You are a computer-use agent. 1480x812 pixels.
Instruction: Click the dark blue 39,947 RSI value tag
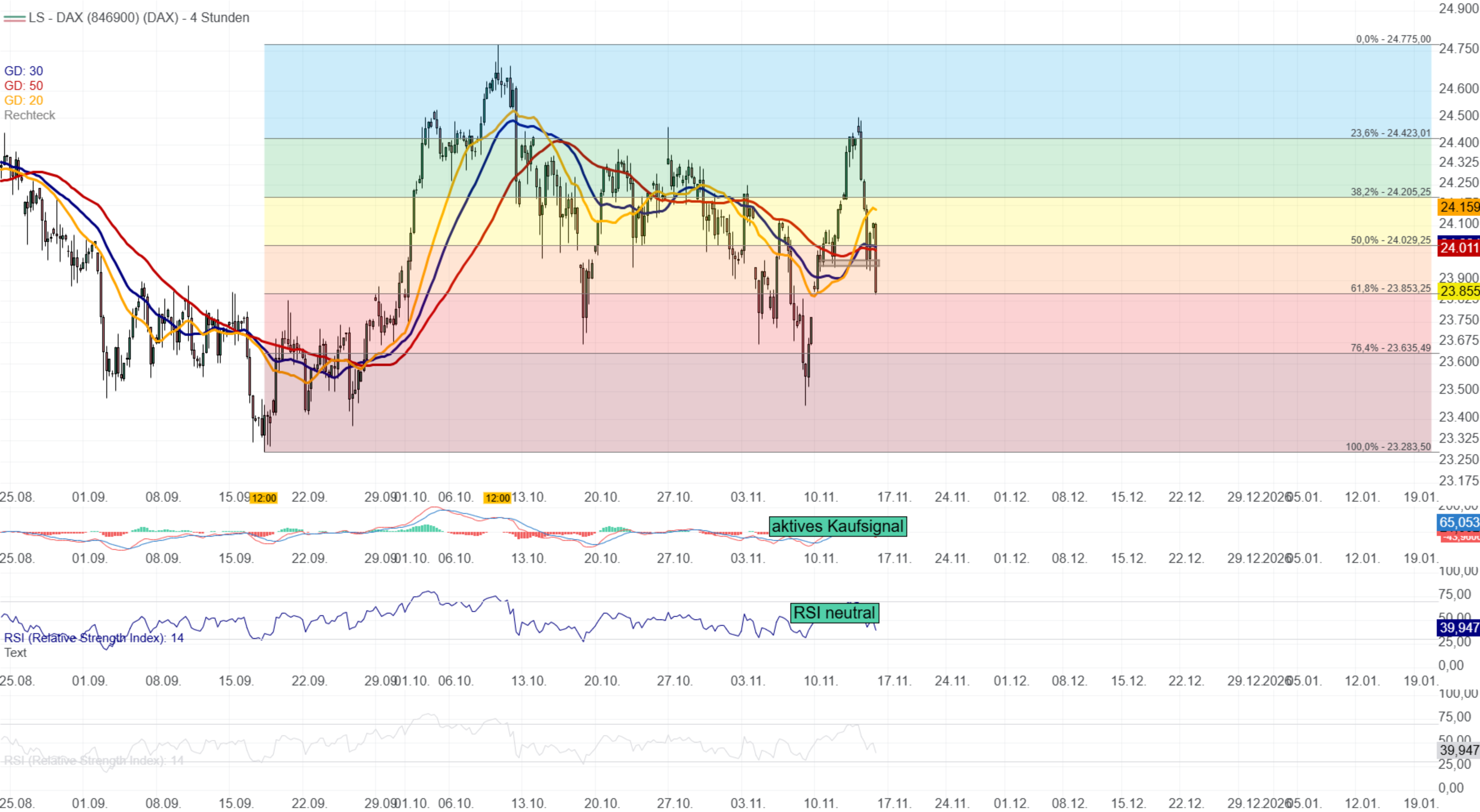(1458, 628)
